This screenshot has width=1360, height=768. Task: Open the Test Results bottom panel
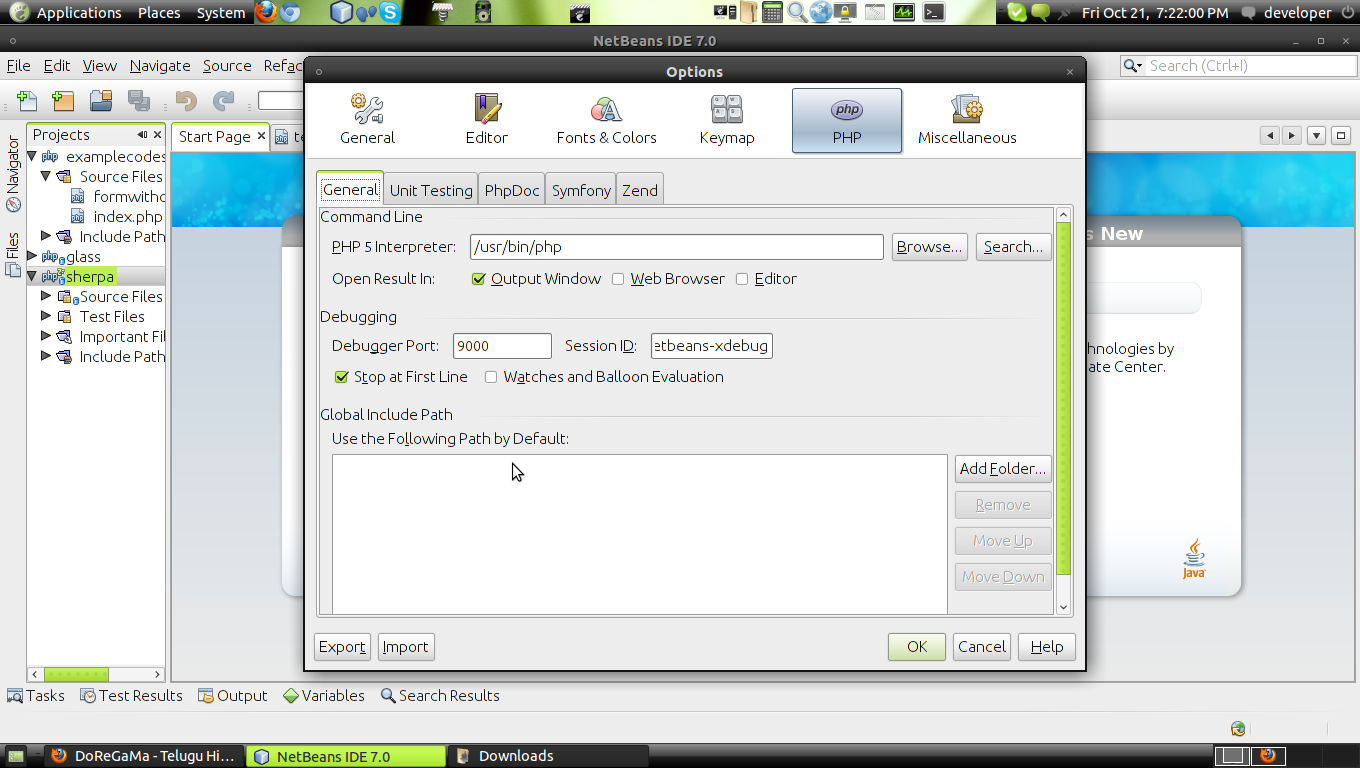(x=131, y=696)
